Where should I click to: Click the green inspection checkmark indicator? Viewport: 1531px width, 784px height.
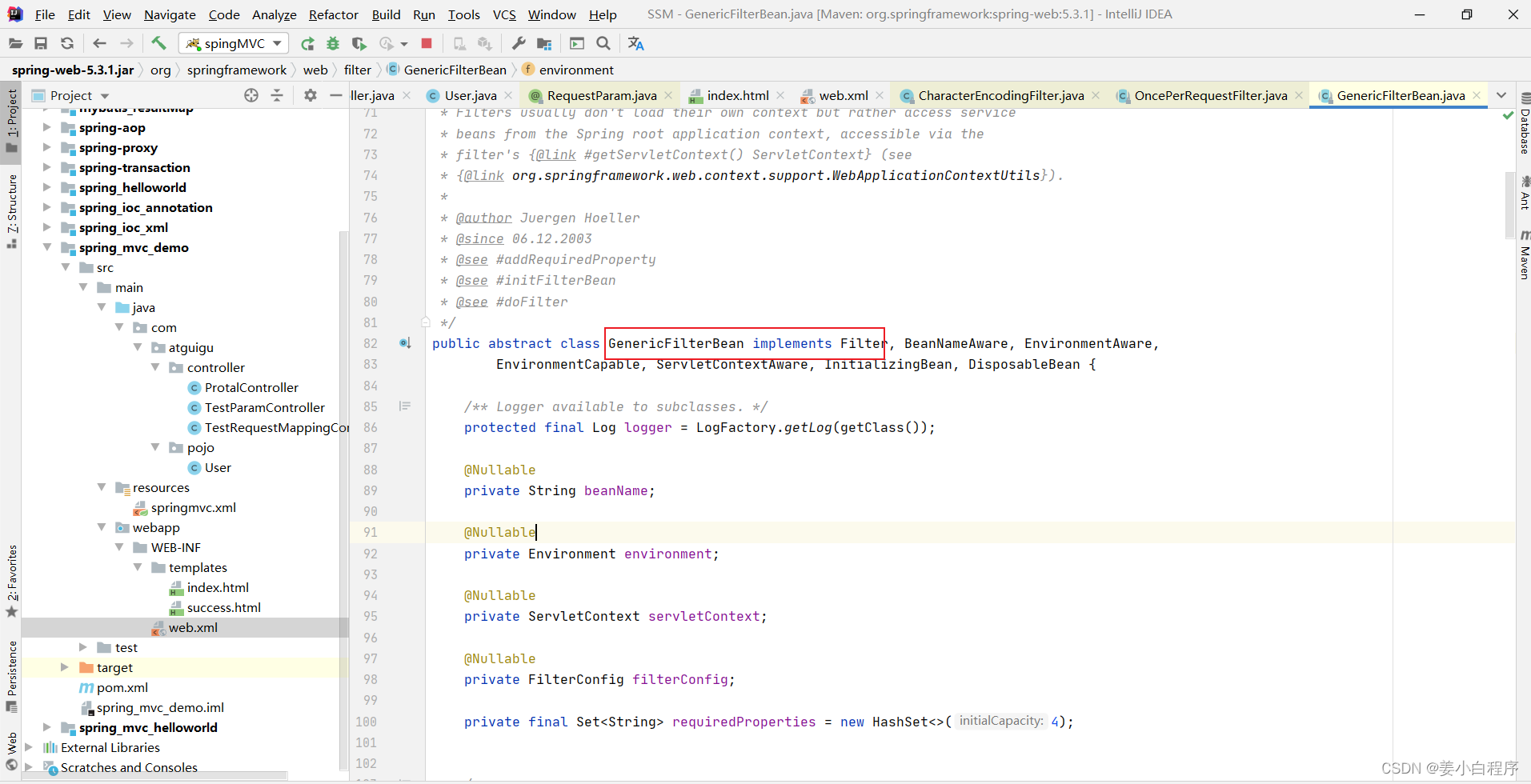[1508, 115]
